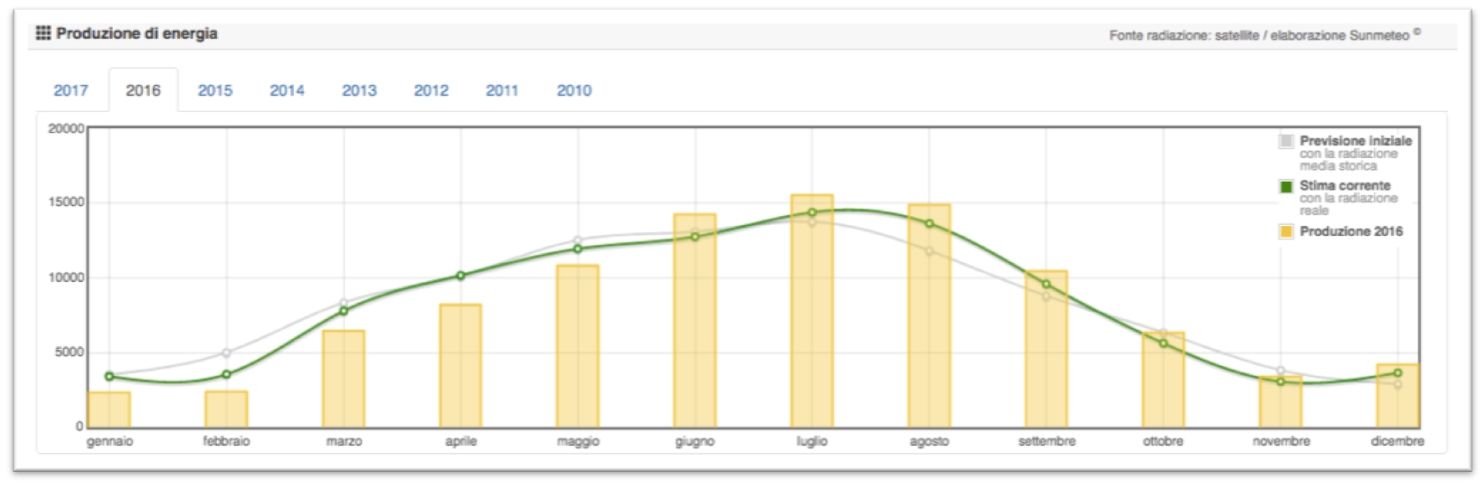View the 2011 year tab
This screenshot has height=483, width=1483.
click(x=502, y=90)
